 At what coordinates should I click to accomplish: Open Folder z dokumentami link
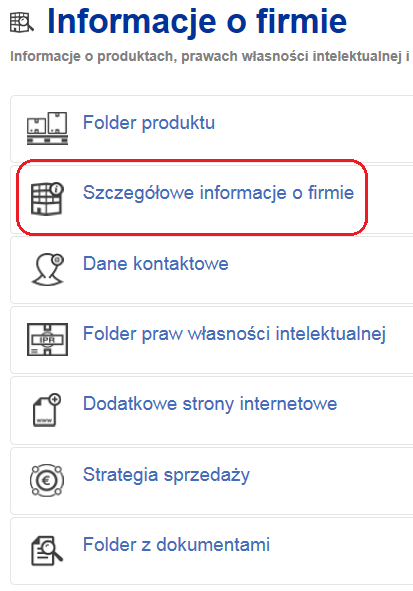176,545
